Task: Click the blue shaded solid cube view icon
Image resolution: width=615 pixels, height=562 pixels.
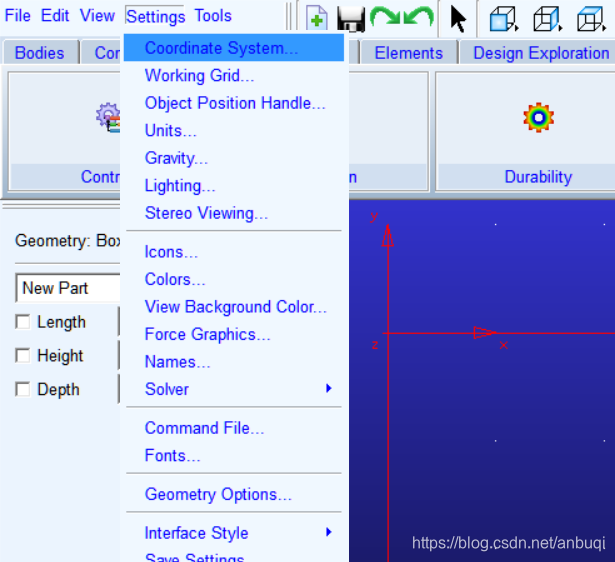Action: point(504,18)
